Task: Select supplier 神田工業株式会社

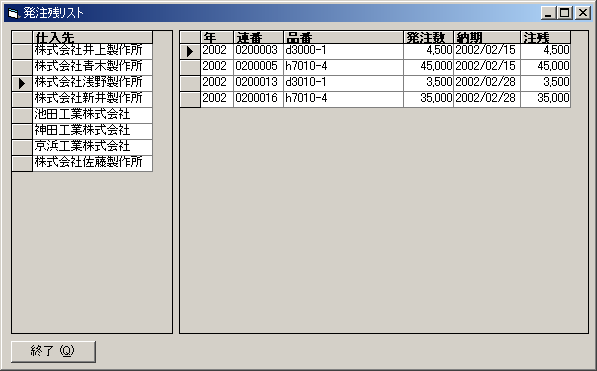Action: coord(93,131)
